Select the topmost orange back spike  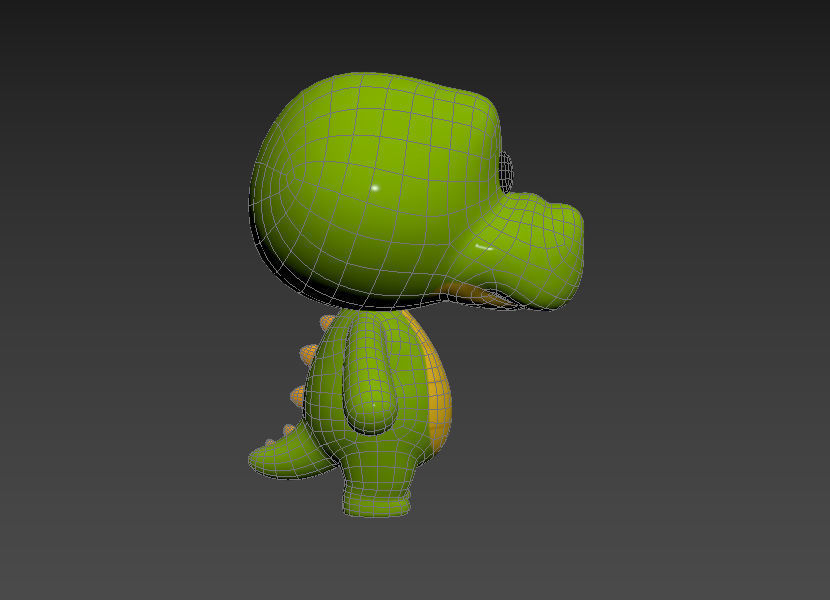tap(328, 321)
